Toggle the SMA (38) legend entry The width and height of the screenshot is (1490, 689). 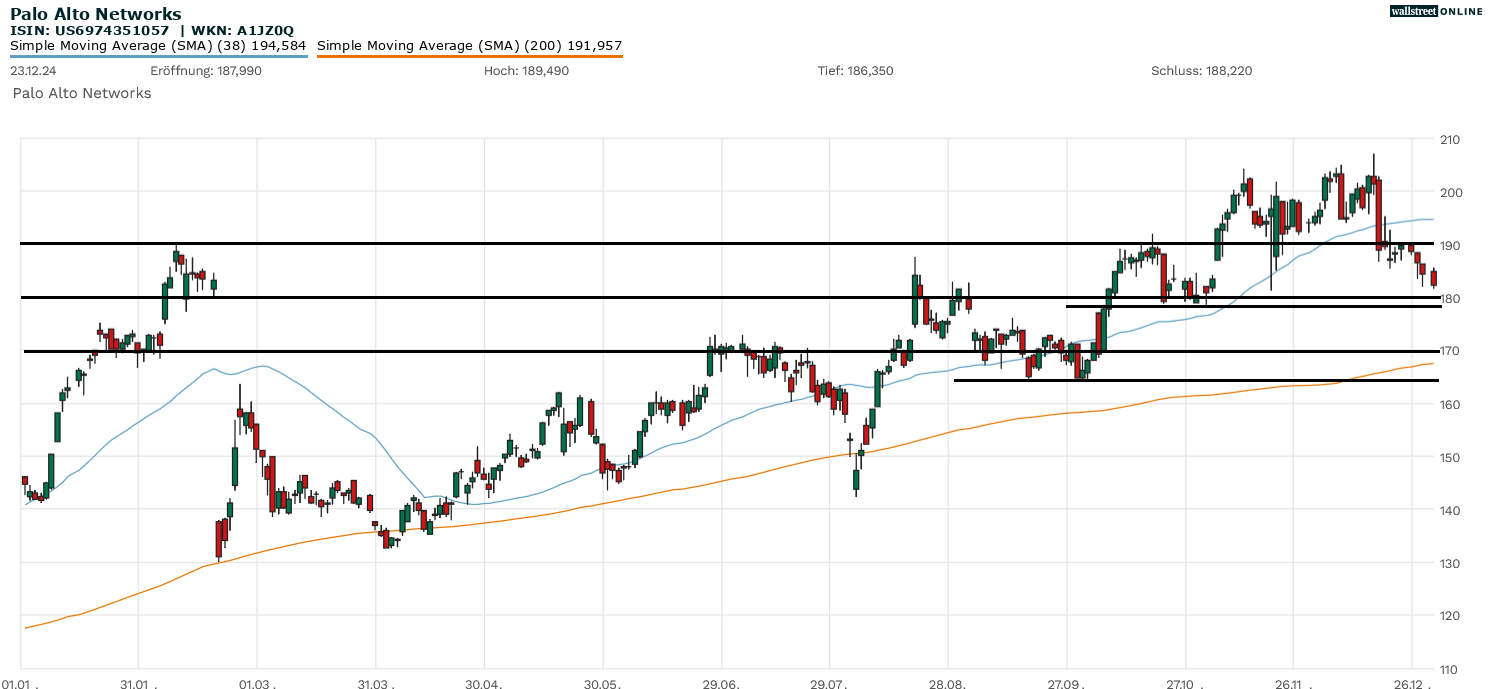click(158, 45)
